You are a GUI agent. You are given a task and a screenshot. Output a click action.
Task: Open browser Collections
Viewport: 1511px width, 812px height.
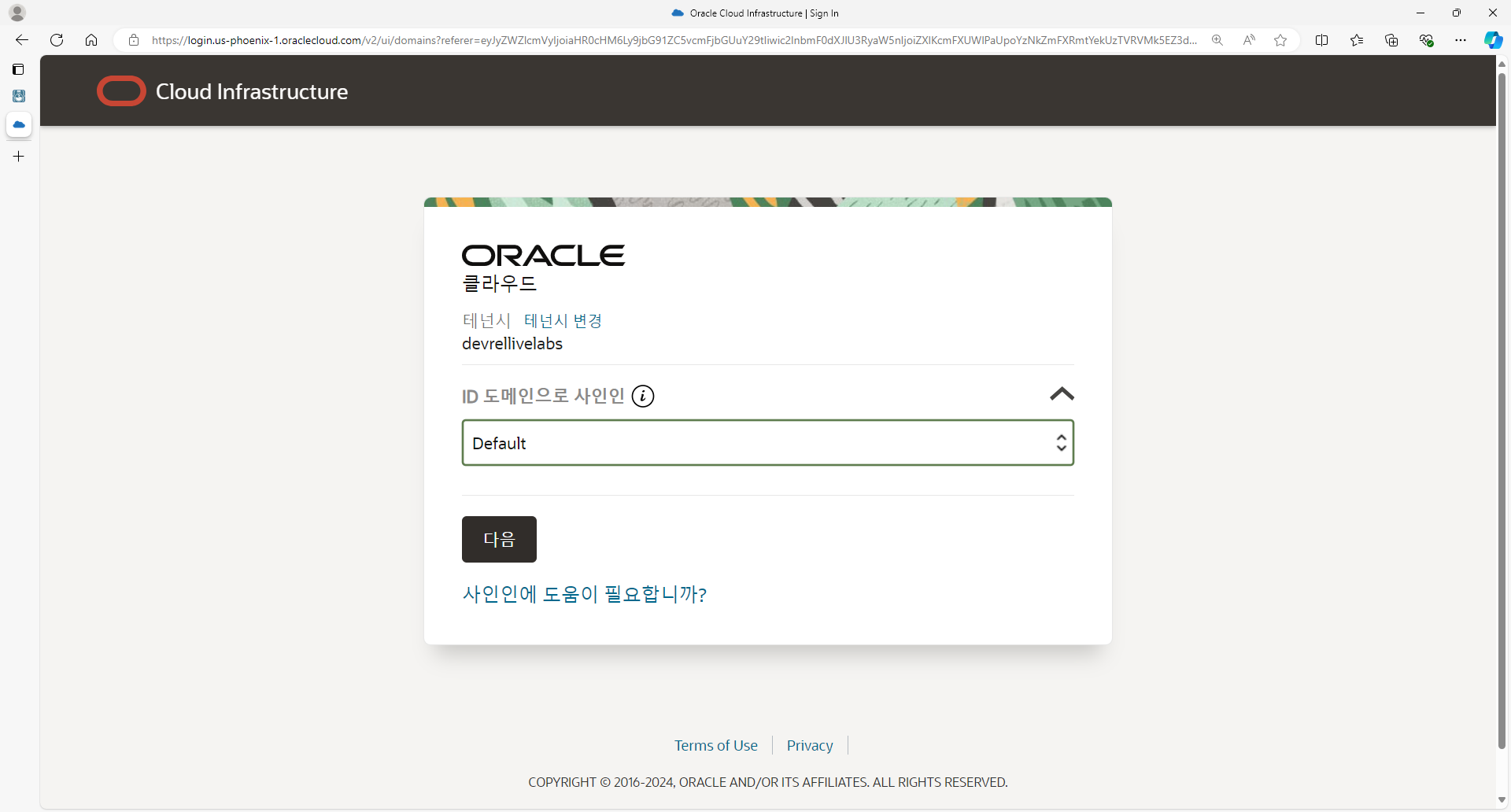pyautogui.click(x=1391, y=40)
